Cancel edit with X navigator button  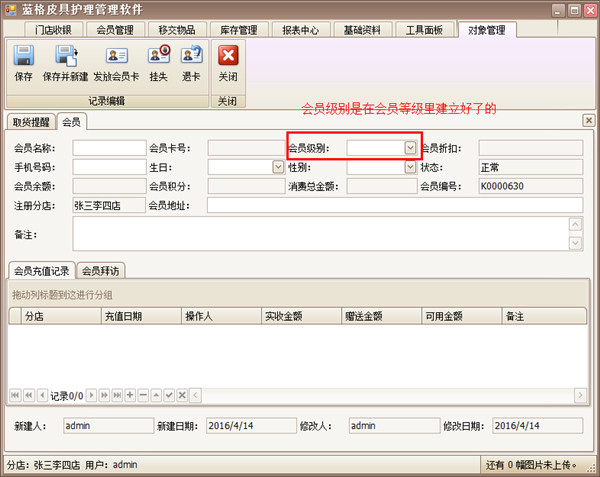pyautogui.click(x=182, y=395)
